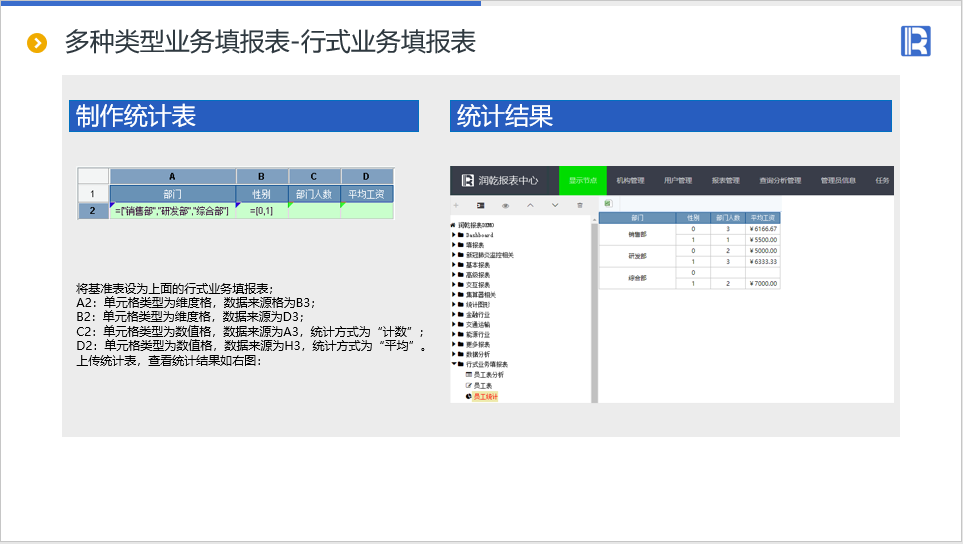Screen dimensions: 963x544
Task: Click the move-up arrow icon in tree toolbar
Action: tap(530, 205)
